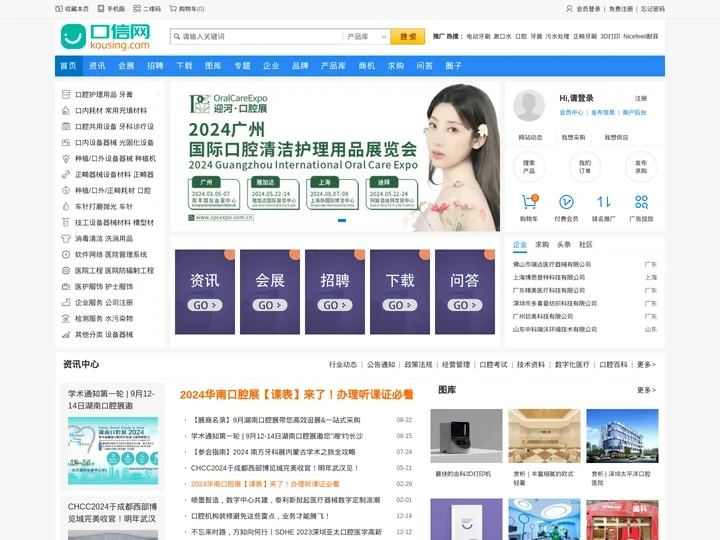This screenshot has height=540, width=720.
Task: Click the yellow 搜索 button
Action: pos(408,37)
